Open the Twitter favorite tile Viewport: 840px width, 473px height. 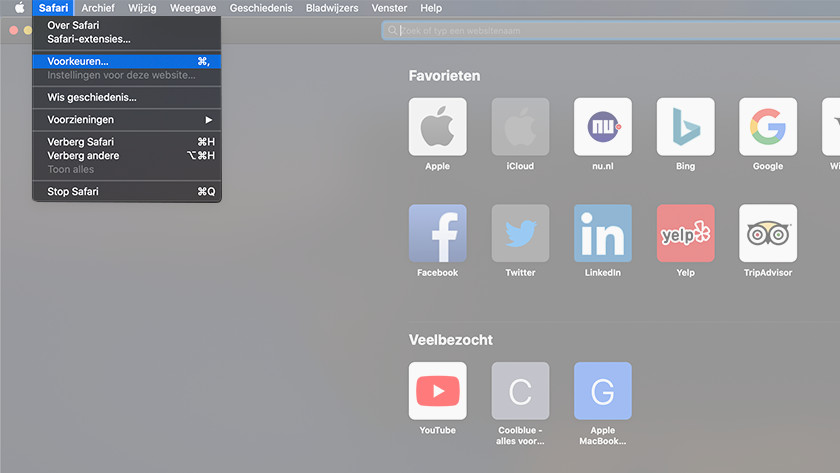click(x=520, y=233)
